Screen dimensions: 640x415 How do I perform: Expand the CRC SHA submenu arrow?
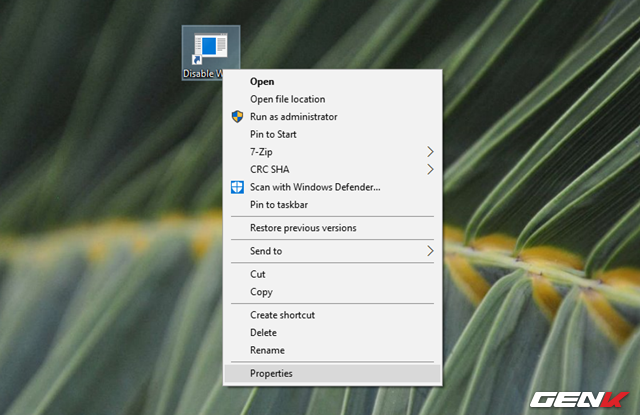tap(430, 169)
